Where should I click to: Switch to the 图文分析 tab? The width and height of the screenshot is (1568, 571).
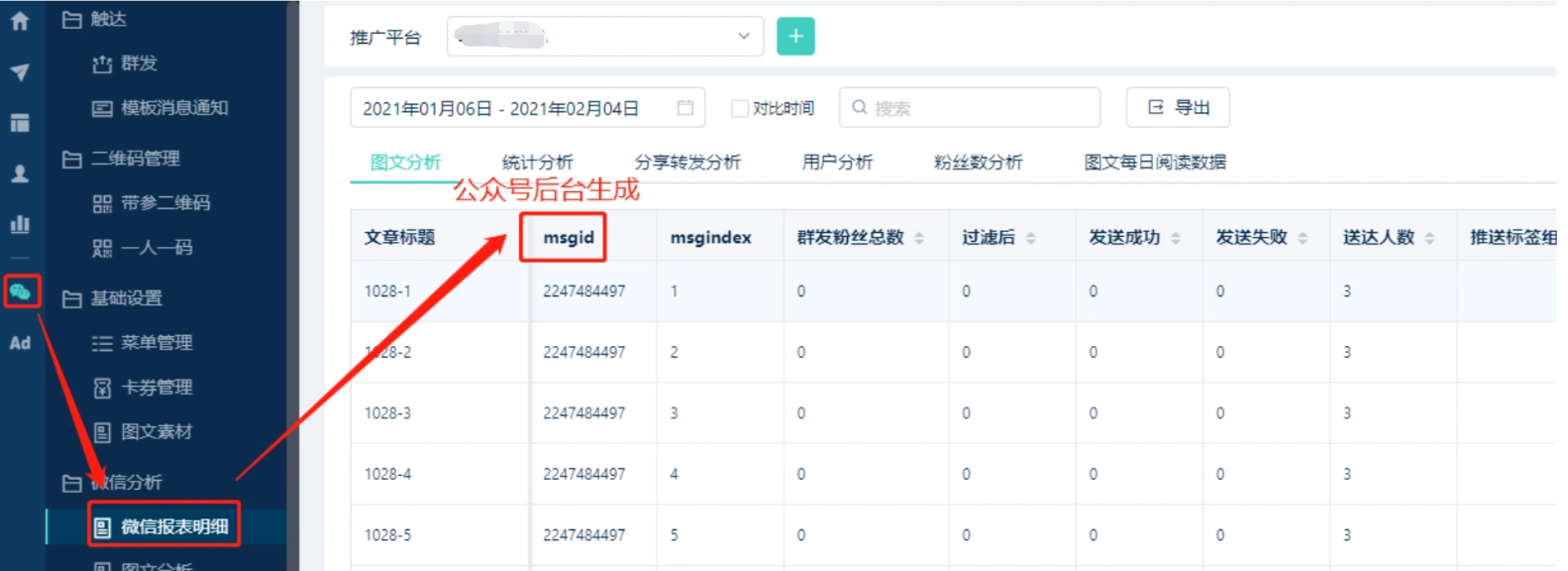(x=405, y=163)
